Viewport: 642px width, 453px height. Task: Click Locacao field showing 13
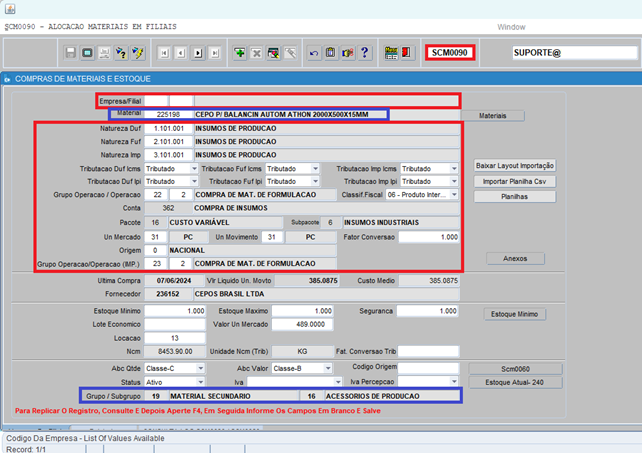(175, 338)
